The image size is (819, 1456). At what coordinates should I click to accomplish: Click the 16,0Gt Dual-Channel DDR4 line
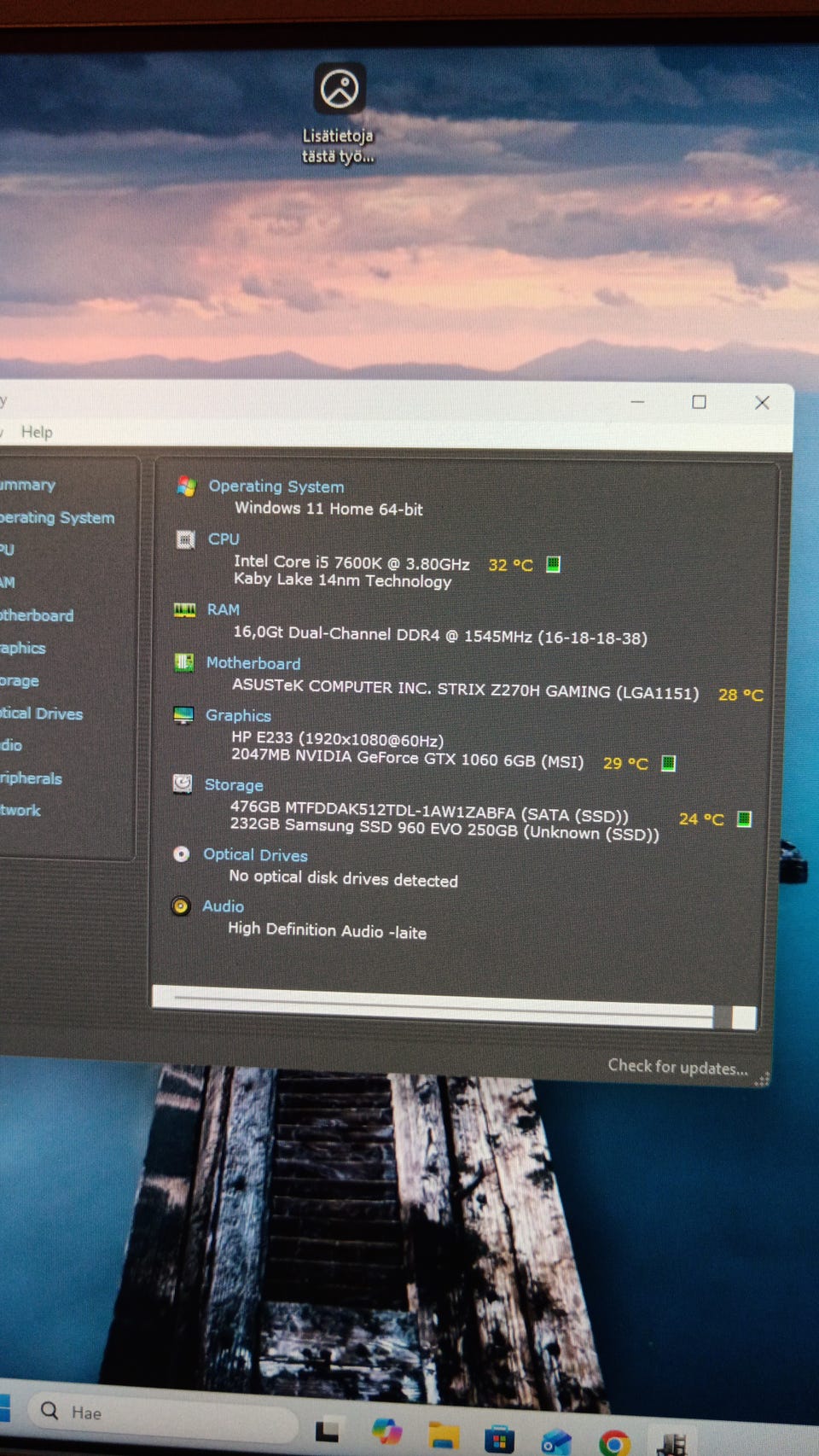click(x=440, y=636)
